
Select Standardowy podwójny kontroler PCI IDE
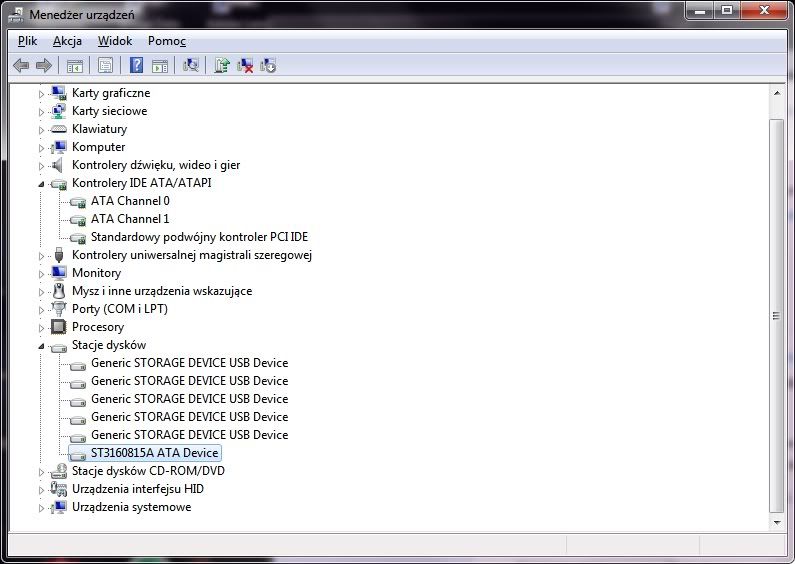[199, 237]
